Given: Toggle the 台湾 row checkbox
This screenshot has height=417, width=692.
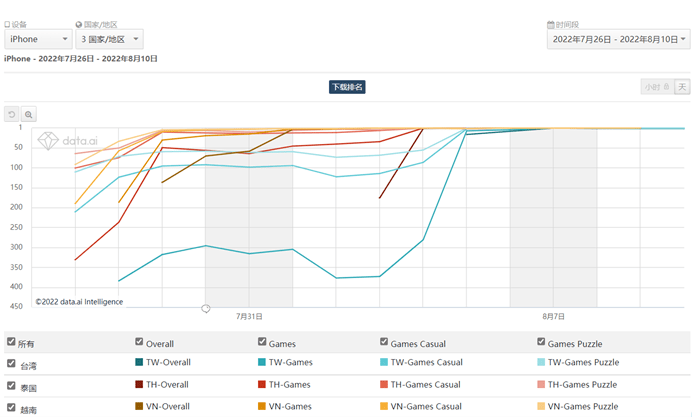Looking at the screenshot, I should point(11,364).
